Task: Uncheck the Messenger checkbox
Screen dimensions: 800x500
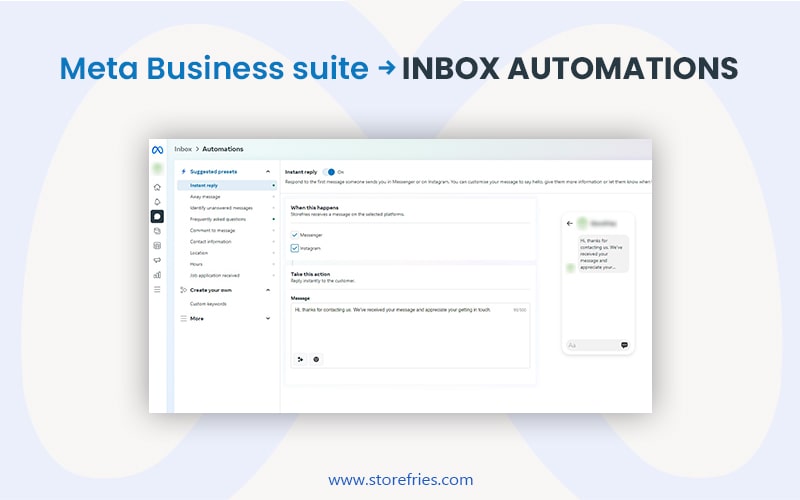Action: pos(295,234)
